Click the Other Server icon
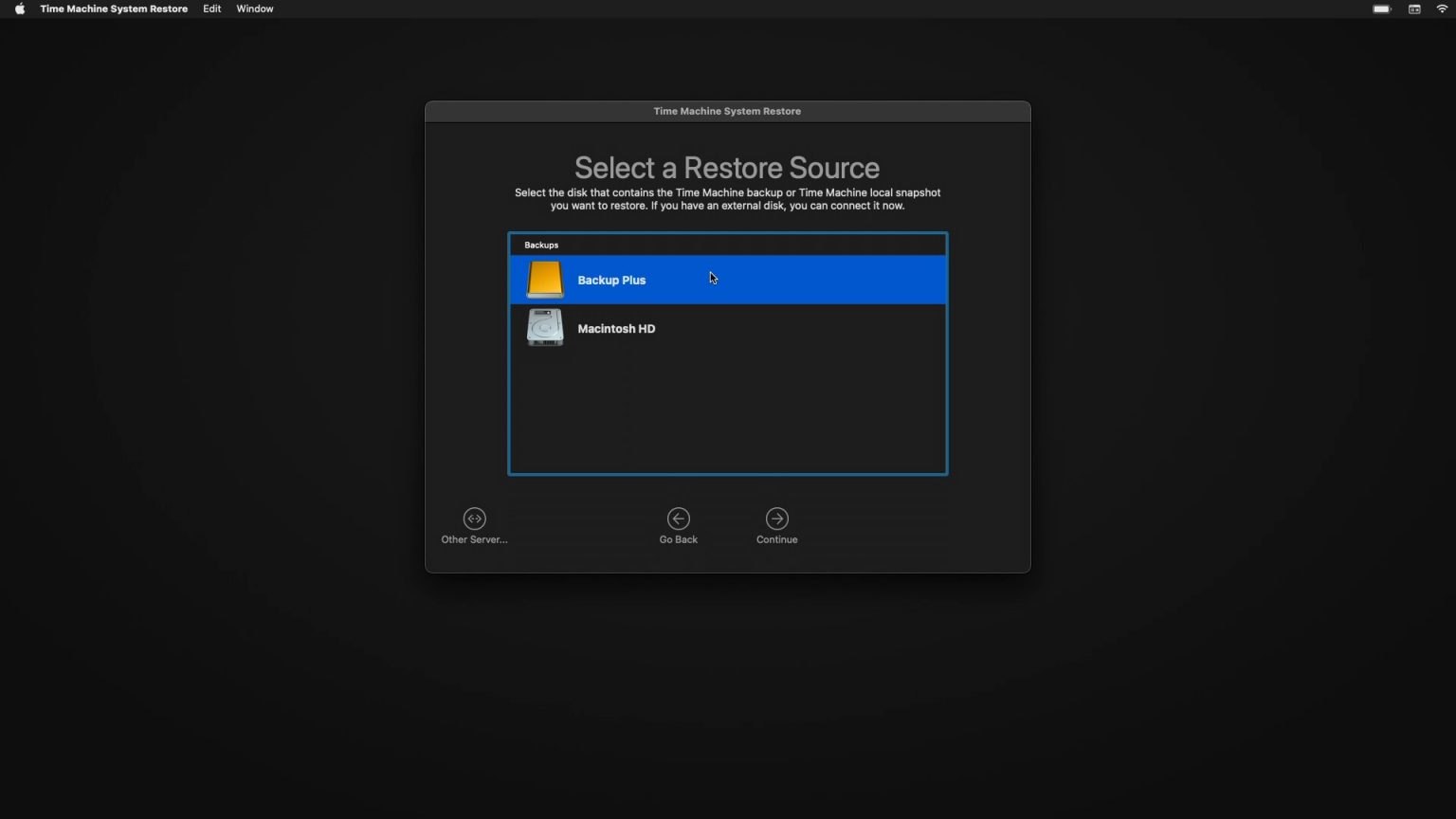 tap(474, 519)
